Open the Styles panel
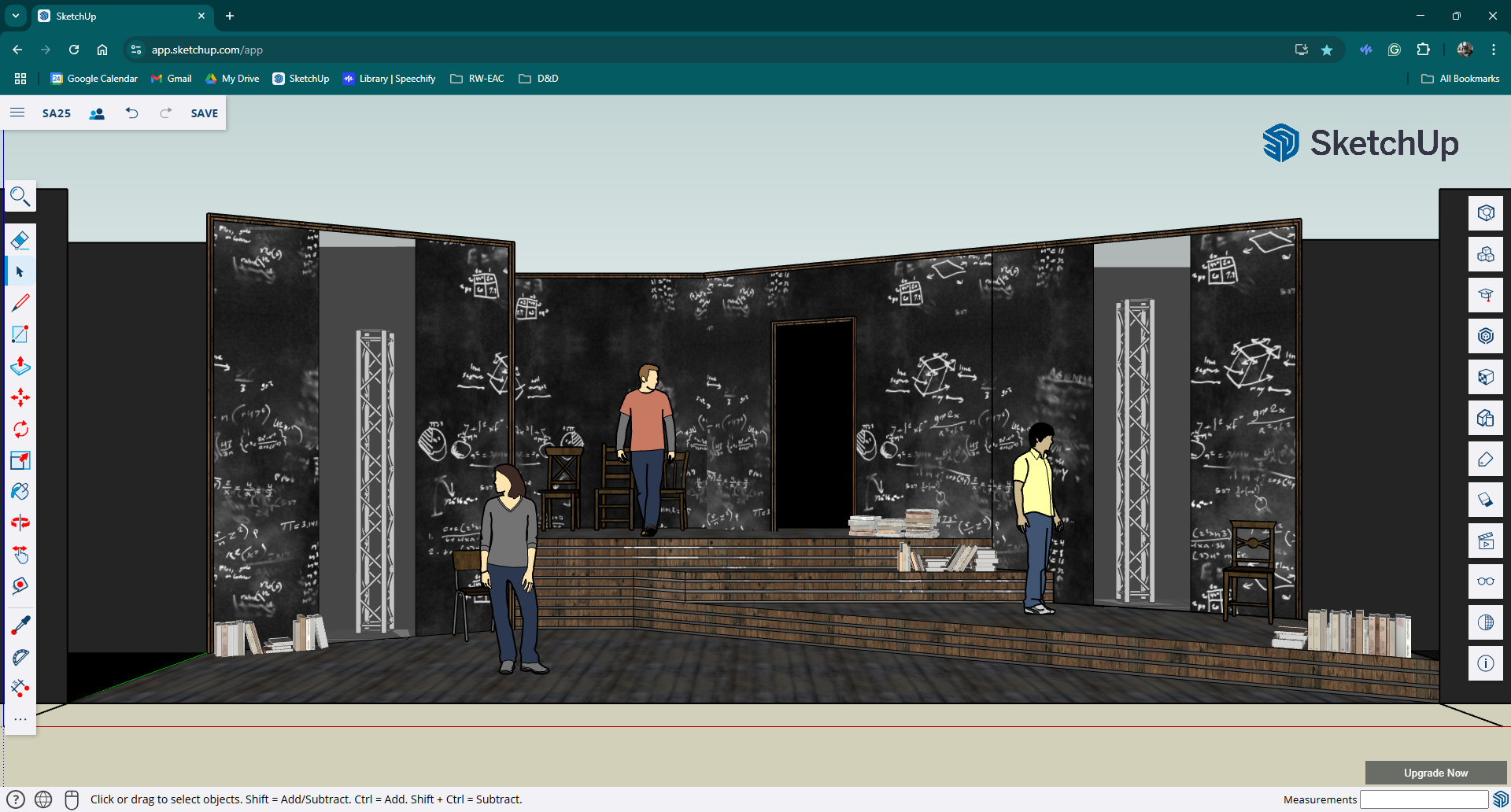This screenshot has width=1511, height=812. (1486, 418)
